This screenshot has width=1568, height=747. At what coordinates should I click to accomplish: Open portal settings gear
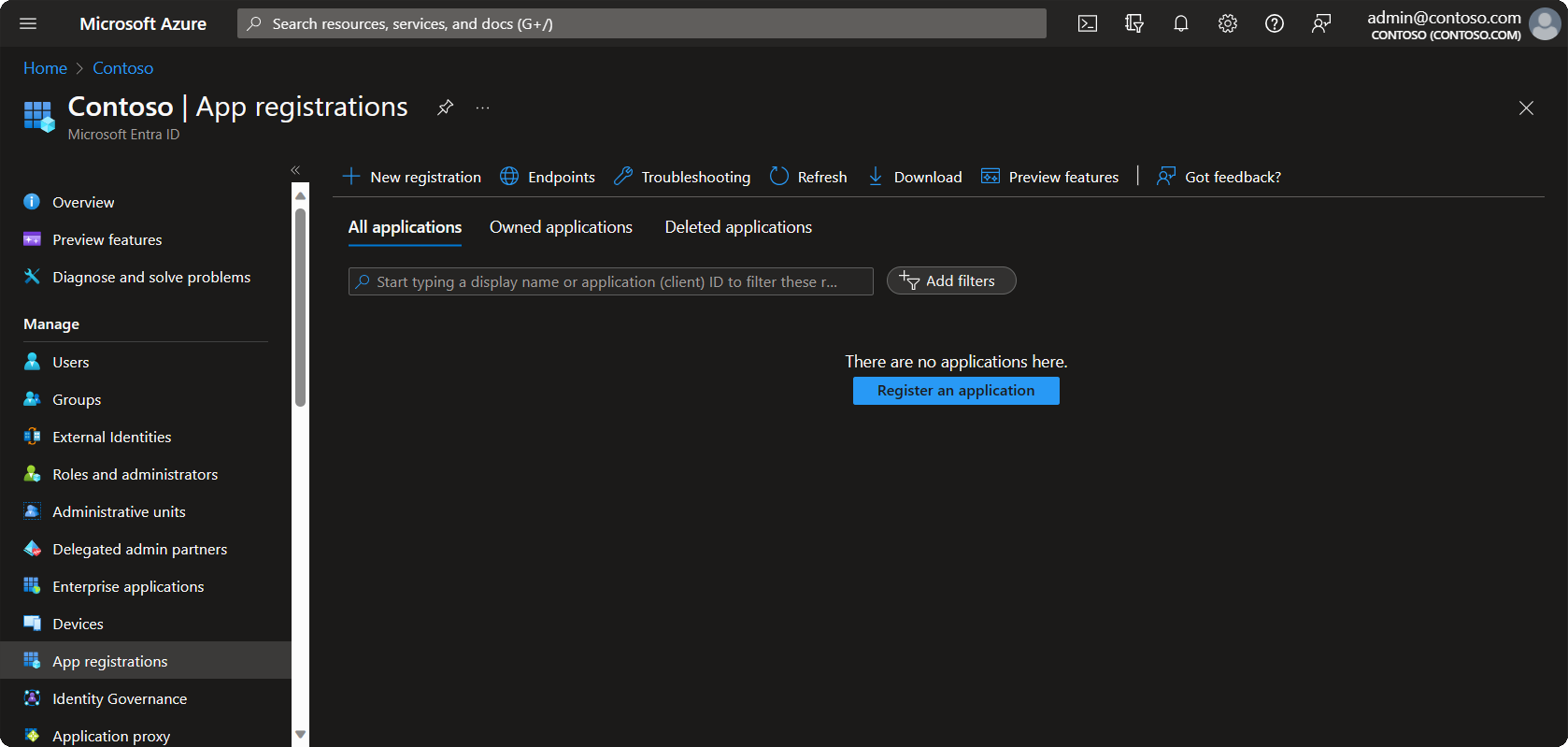coord(1228,23)
